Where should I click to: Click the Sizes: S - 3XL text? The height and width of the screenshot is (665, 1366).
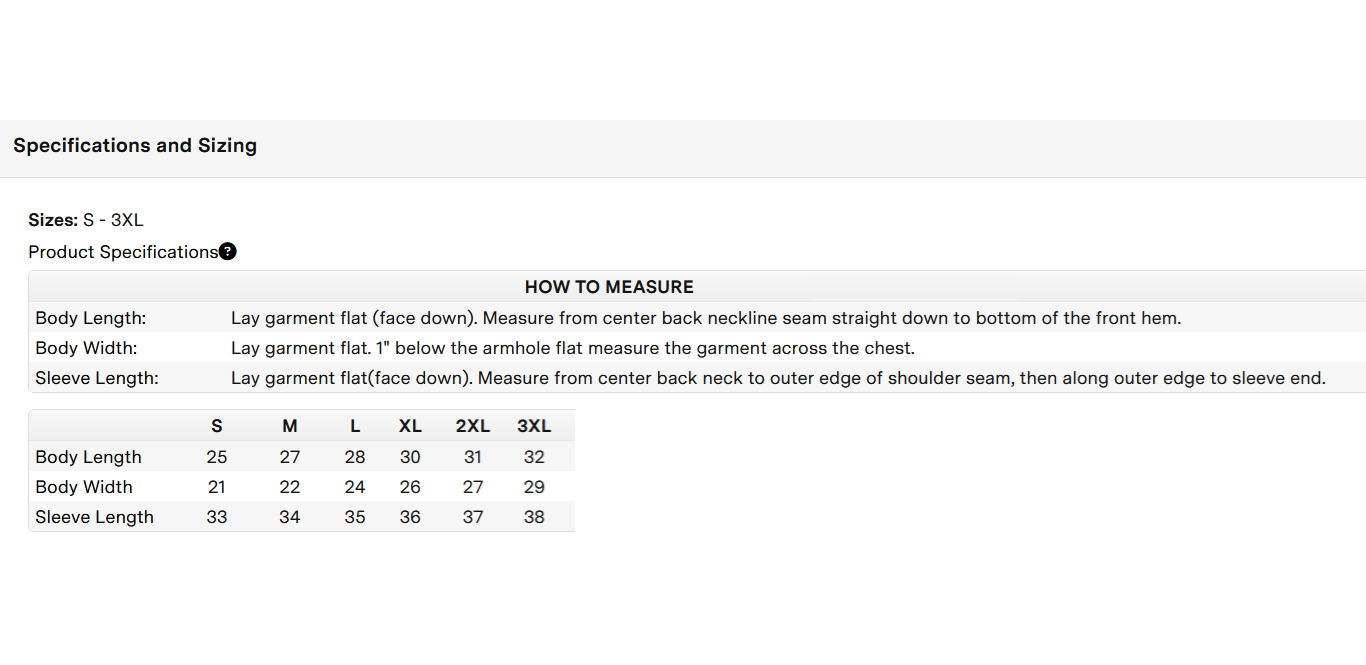click(86, 220)
